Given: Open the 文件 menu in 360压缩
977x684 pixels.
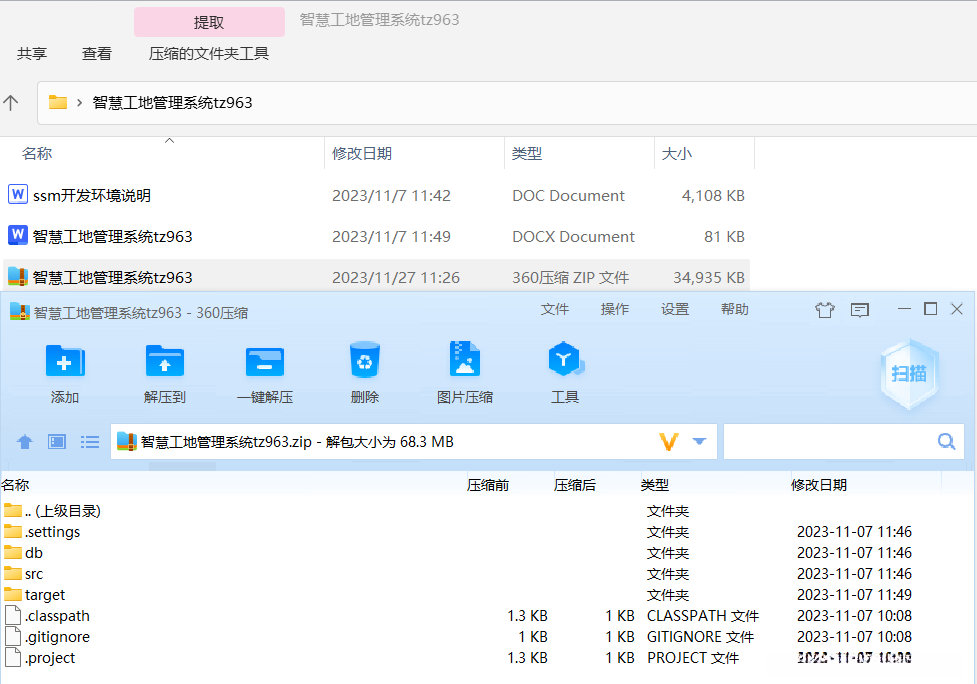Looking at the screenshot, I should [555, 309].
